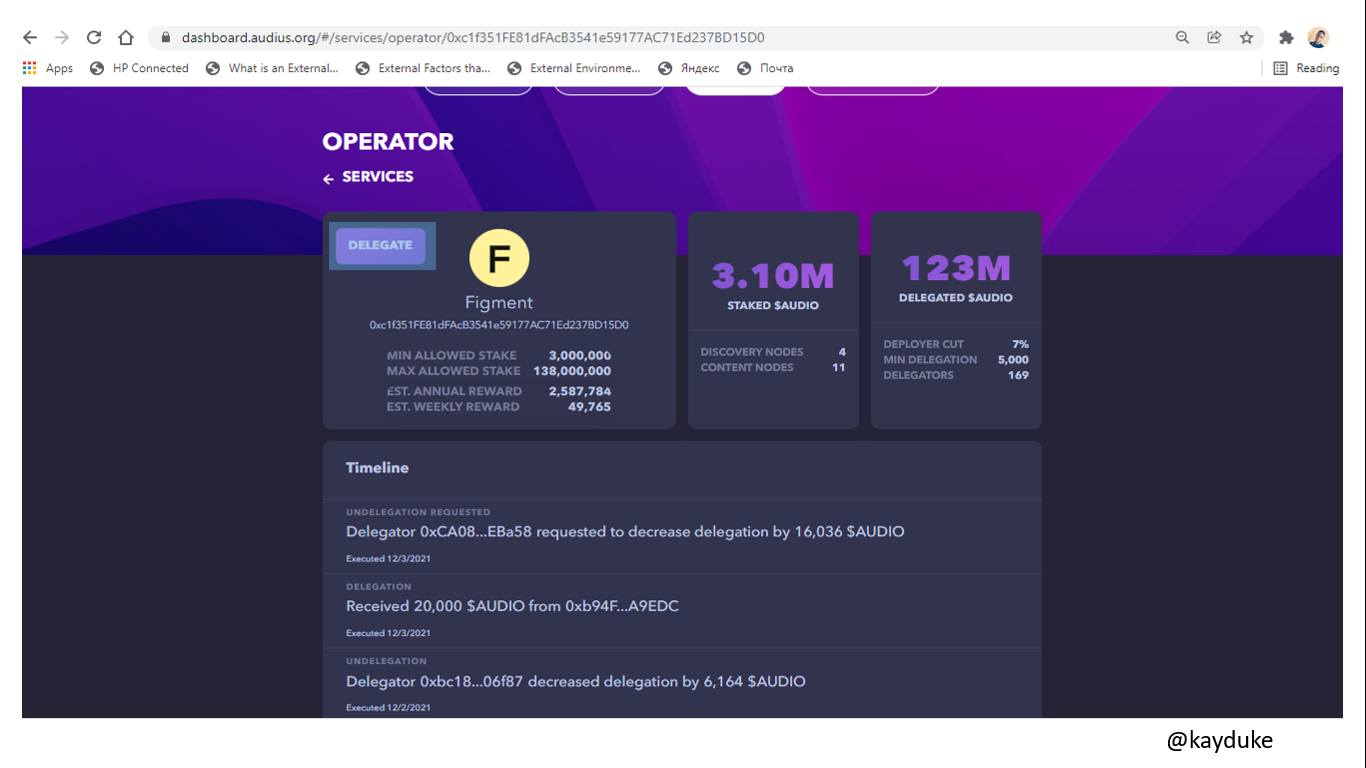Click the share page icon
The height and width of the screenshot is (768, 1366).
pos(1214,38)
